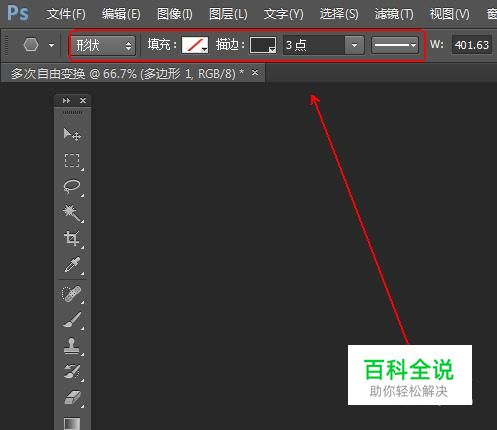The image size is (497, 430).
Task: Open the 选择(S) menu
Action: (x=339, y=14)
